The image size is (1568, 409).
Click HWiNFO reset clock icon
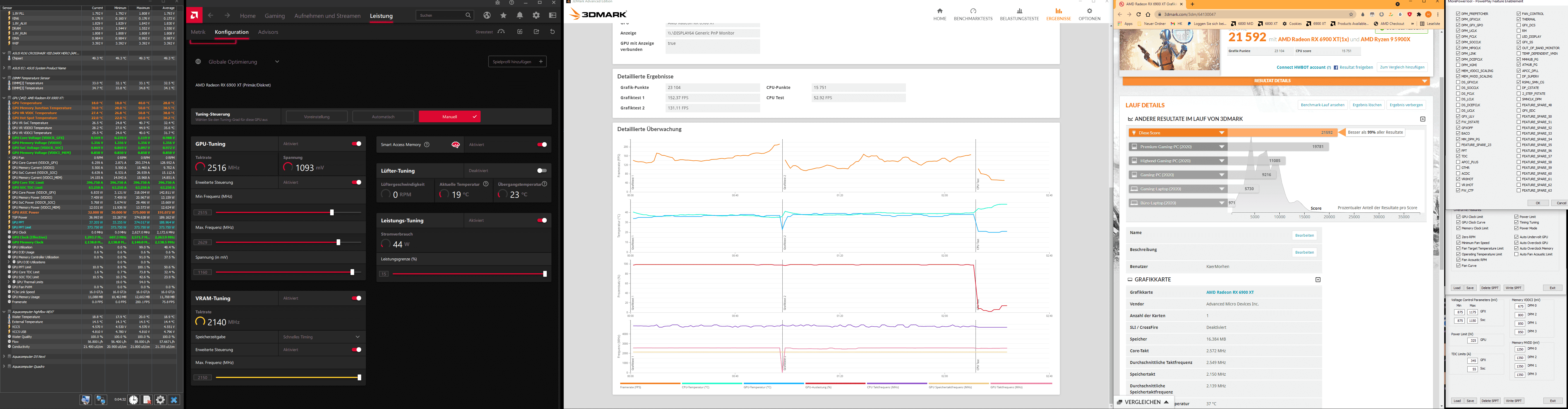133,400
